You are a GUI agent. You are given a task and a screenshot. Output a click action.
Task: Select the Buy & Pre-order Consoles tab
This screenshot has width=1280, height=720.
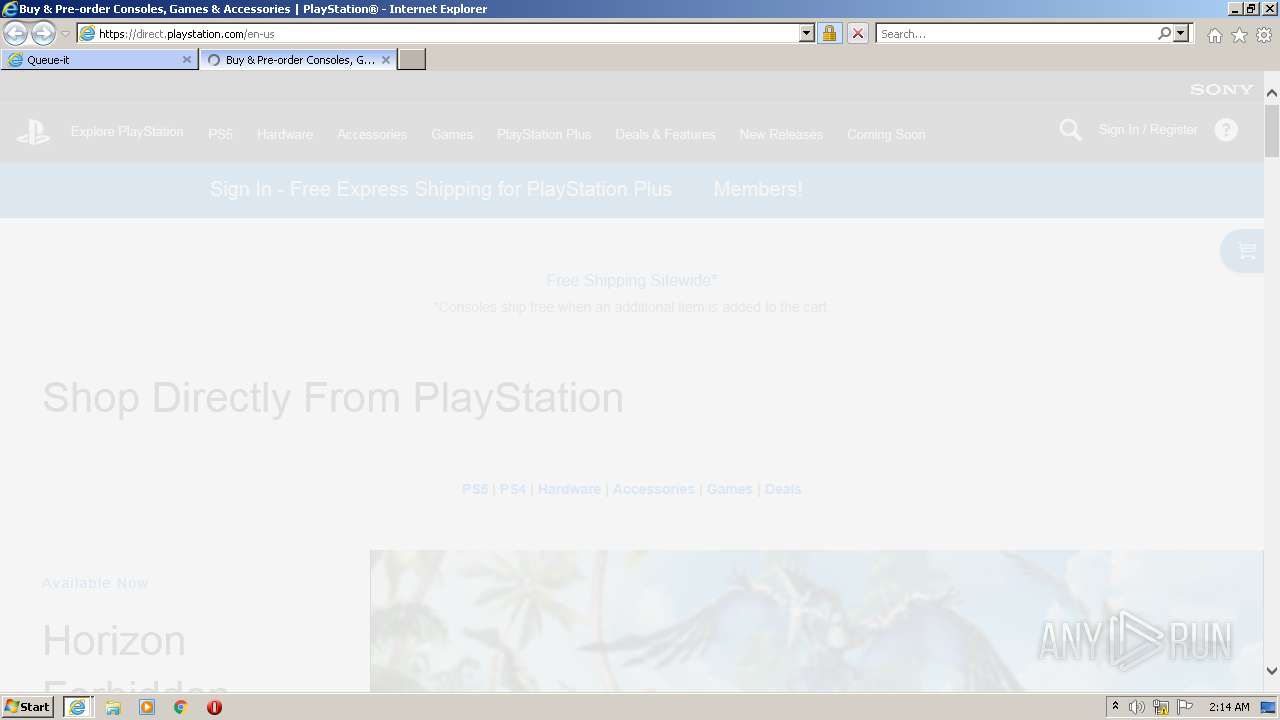pyautogui.click(x=298, y=60)
